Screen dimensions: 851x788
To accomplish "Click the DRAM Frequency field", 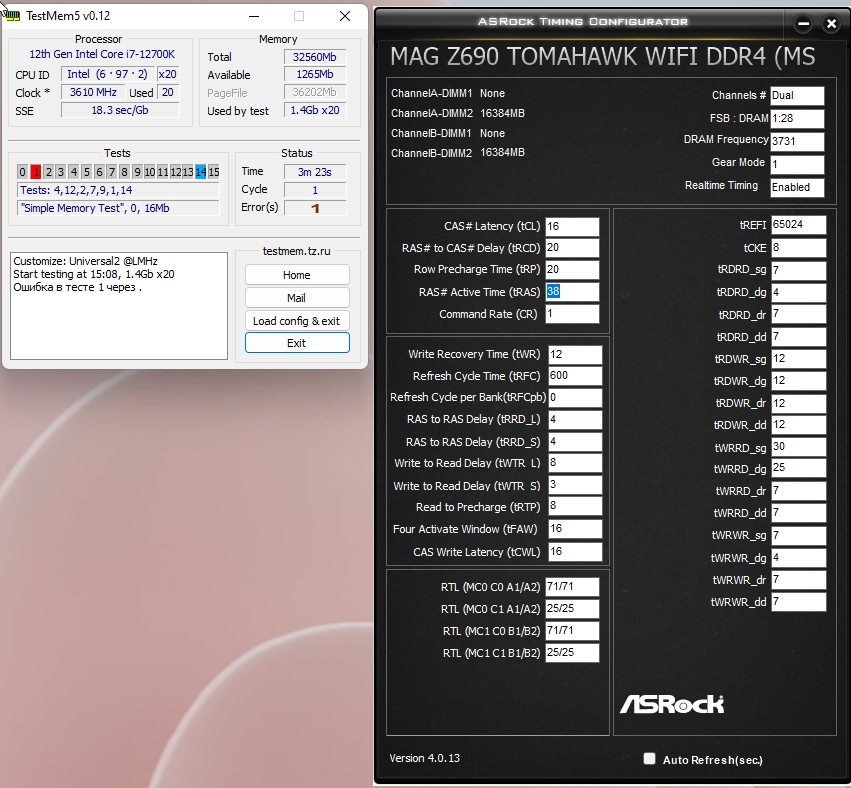I will tap(797, 141).
